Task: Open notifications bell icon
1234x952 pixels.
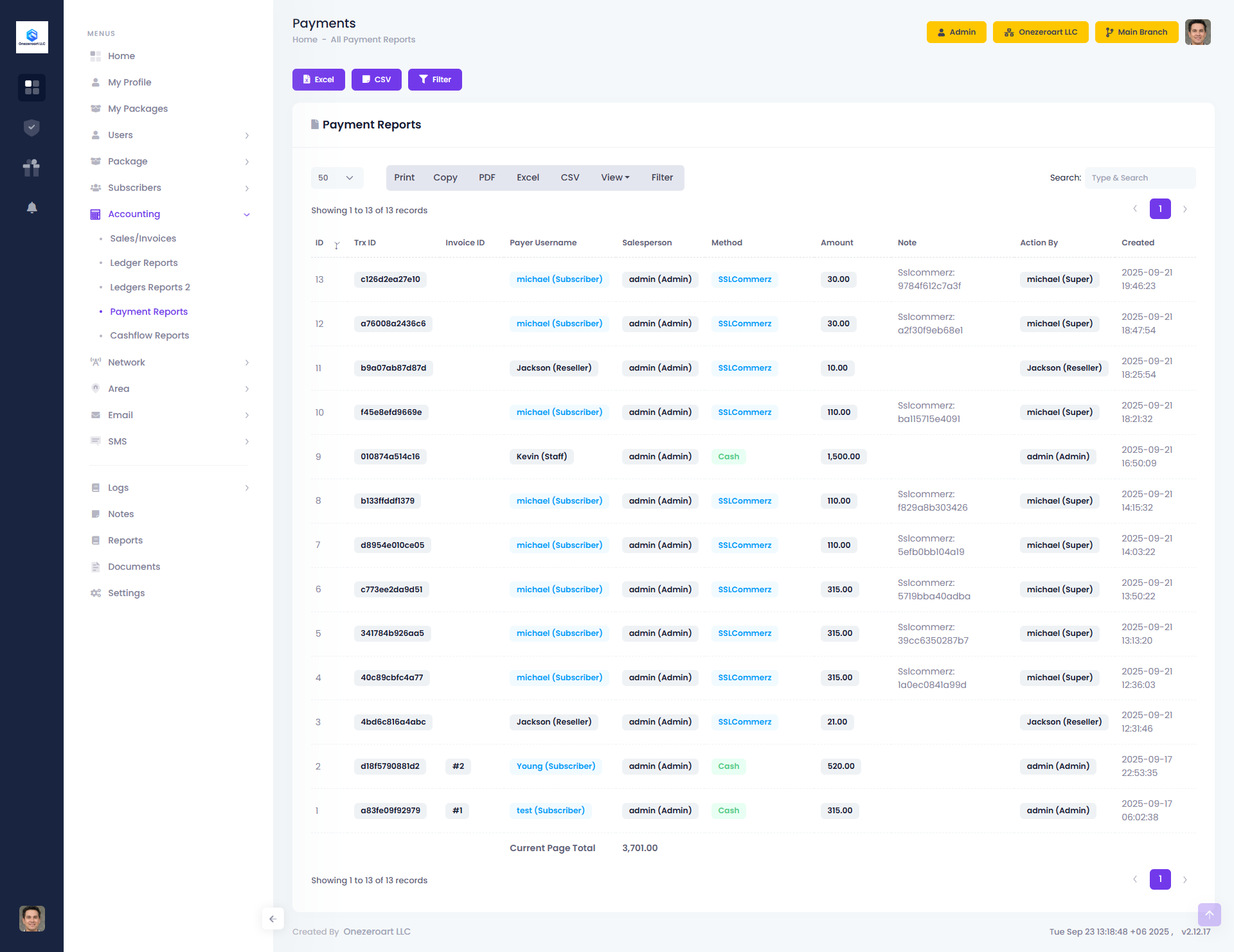Action: point(31,207)
